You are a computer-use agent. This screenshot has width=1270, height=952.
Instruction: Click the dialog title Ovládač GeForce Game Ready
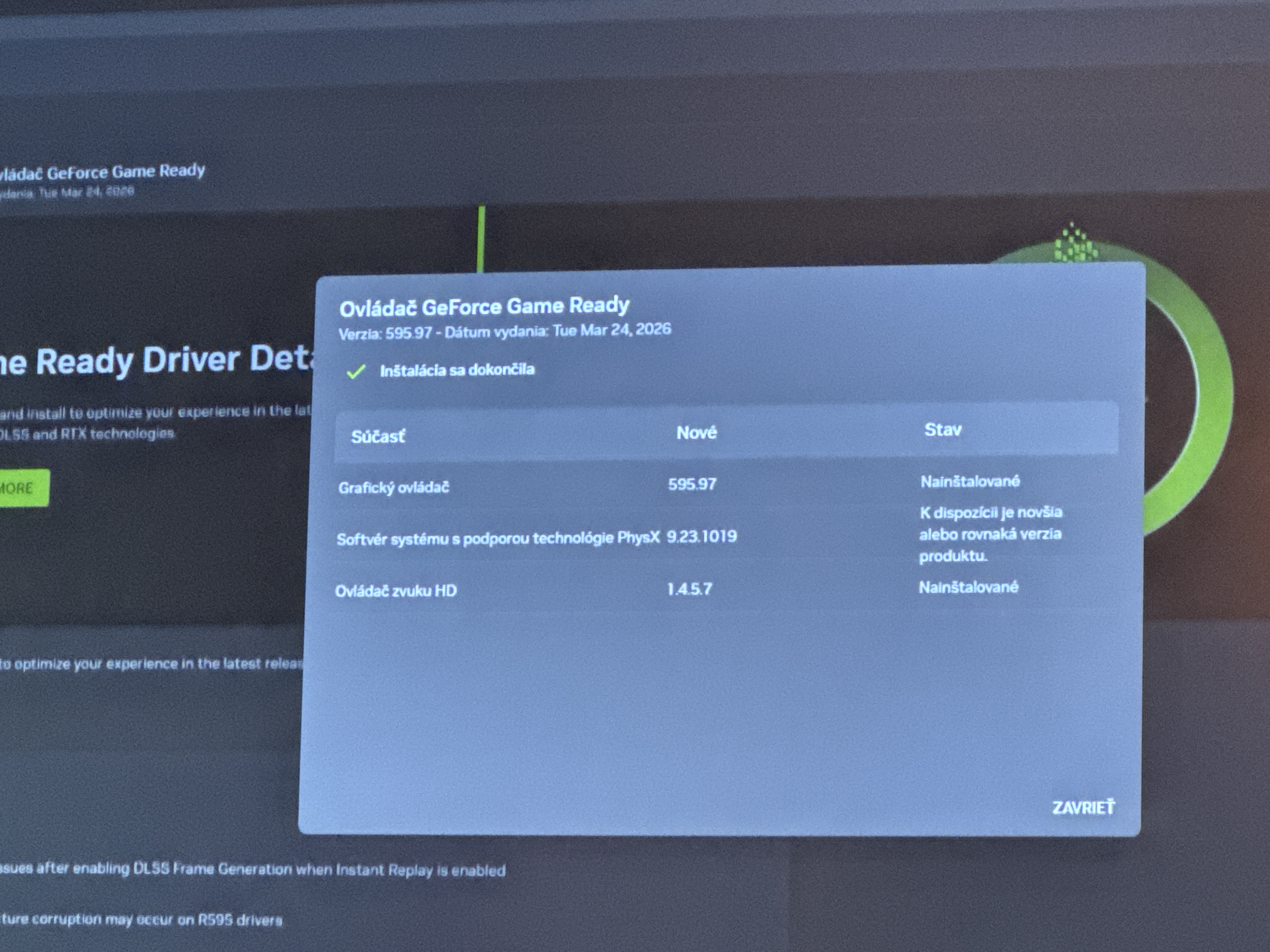[x=484, y=306]
